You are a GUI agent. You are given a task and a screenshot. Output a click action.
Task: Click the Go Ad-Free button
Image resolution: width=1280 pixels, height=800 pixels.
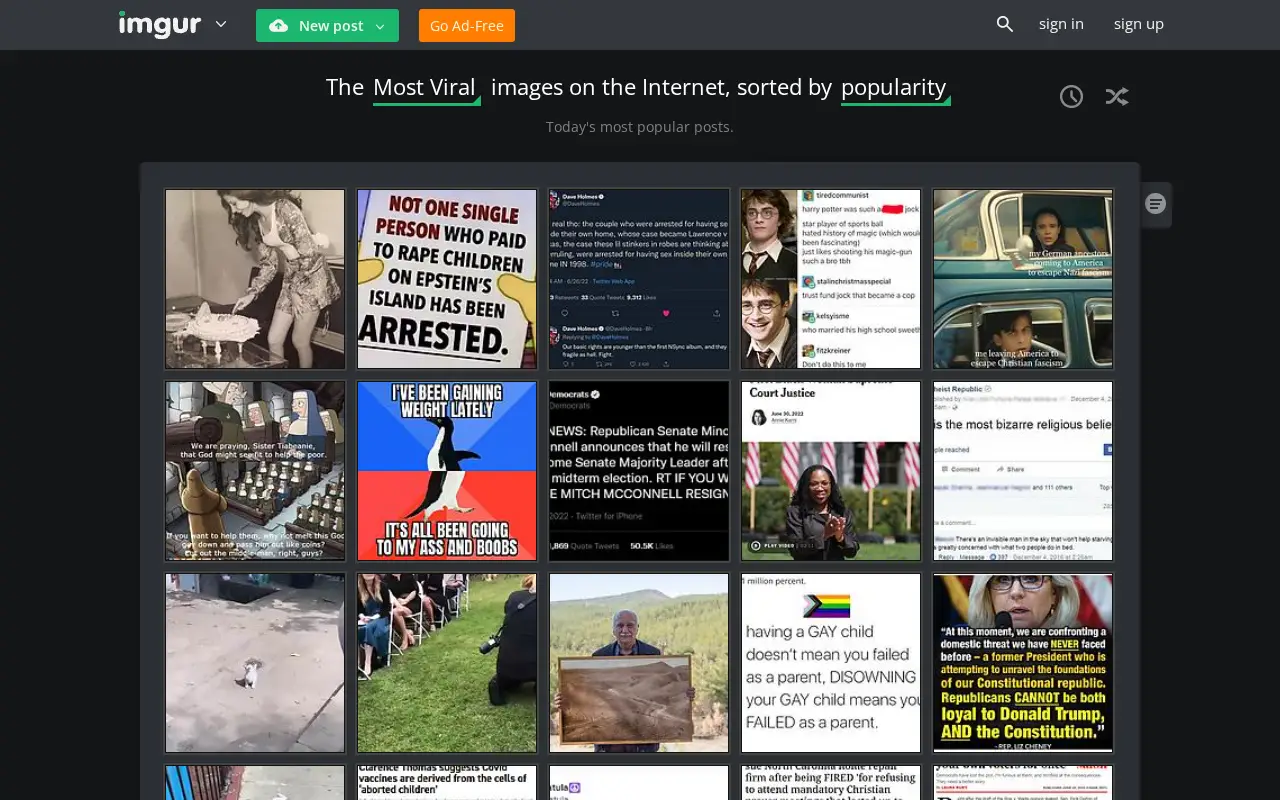tap(467, 26)
